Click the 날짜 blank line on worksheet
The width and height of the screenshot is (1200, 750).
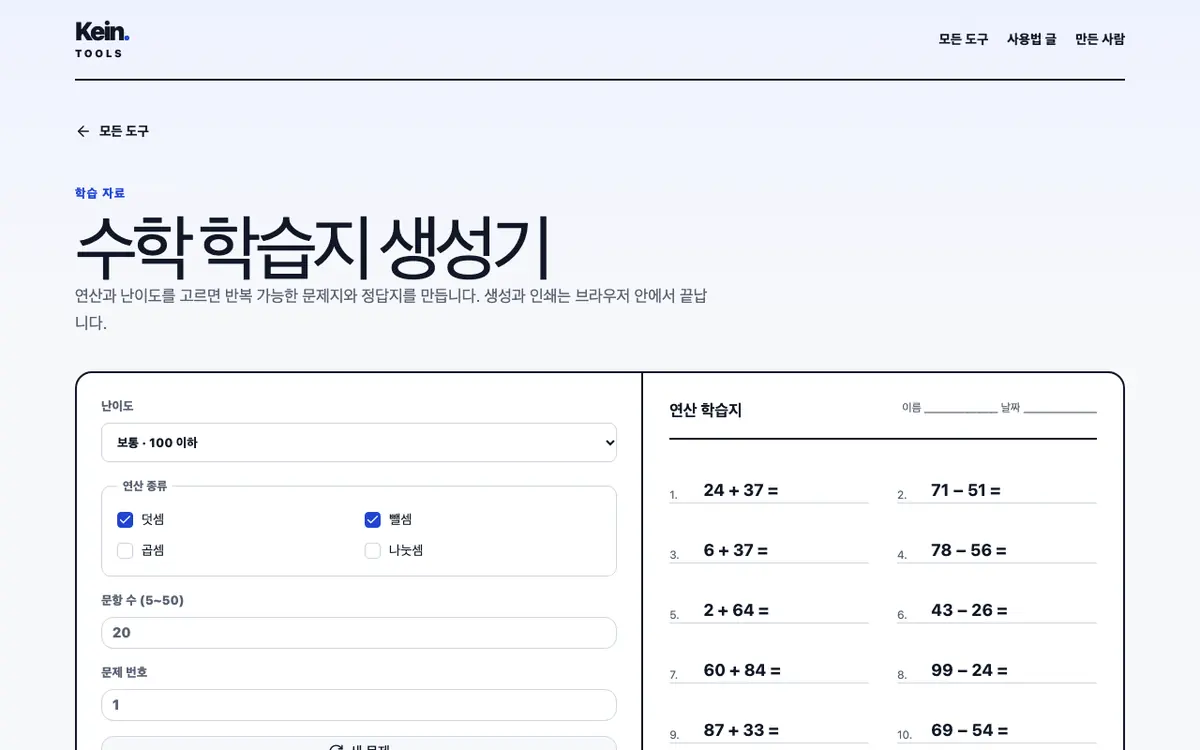1060,409
